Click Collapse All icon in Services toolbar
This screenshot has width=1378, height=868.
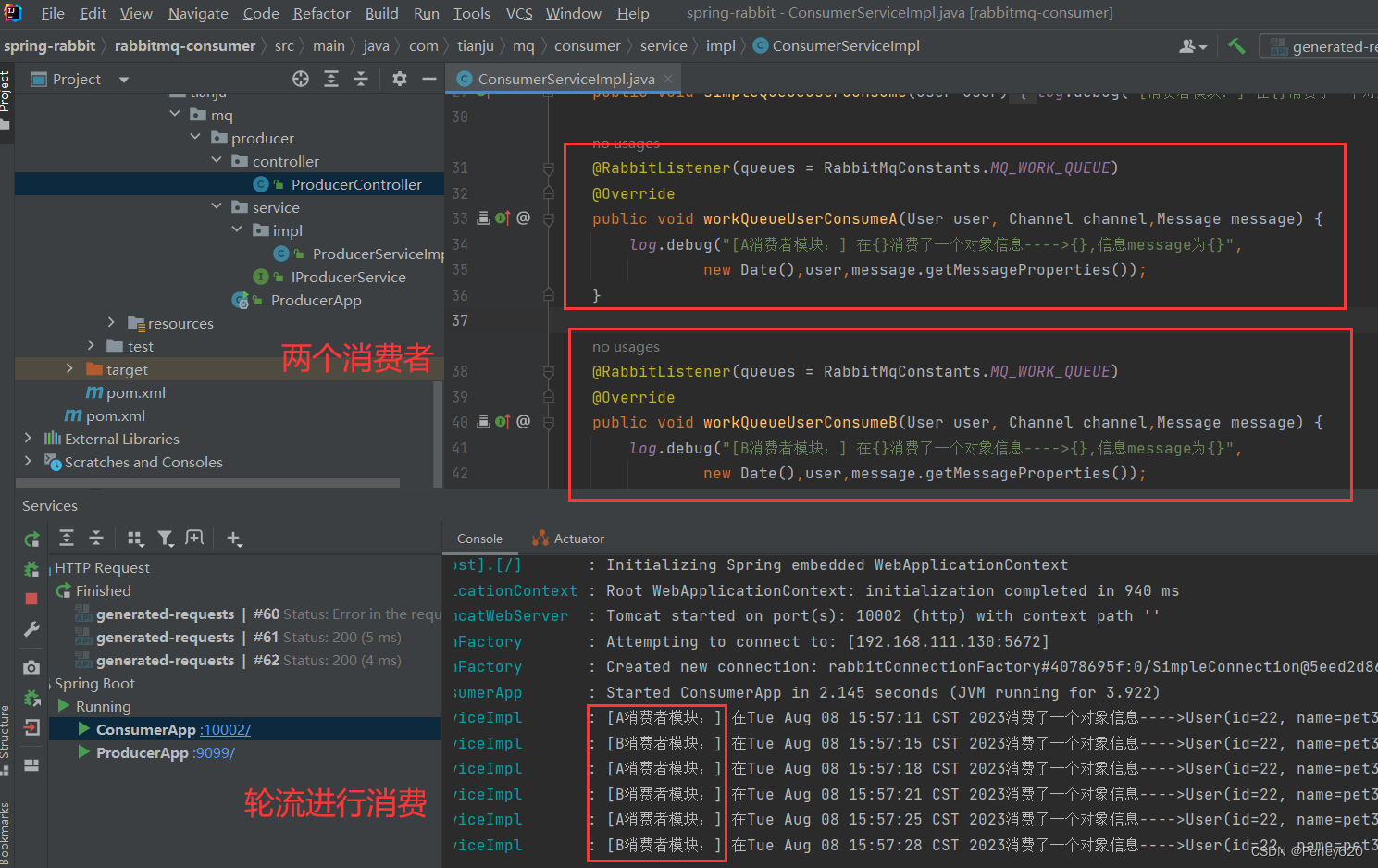tap(96, 538)
